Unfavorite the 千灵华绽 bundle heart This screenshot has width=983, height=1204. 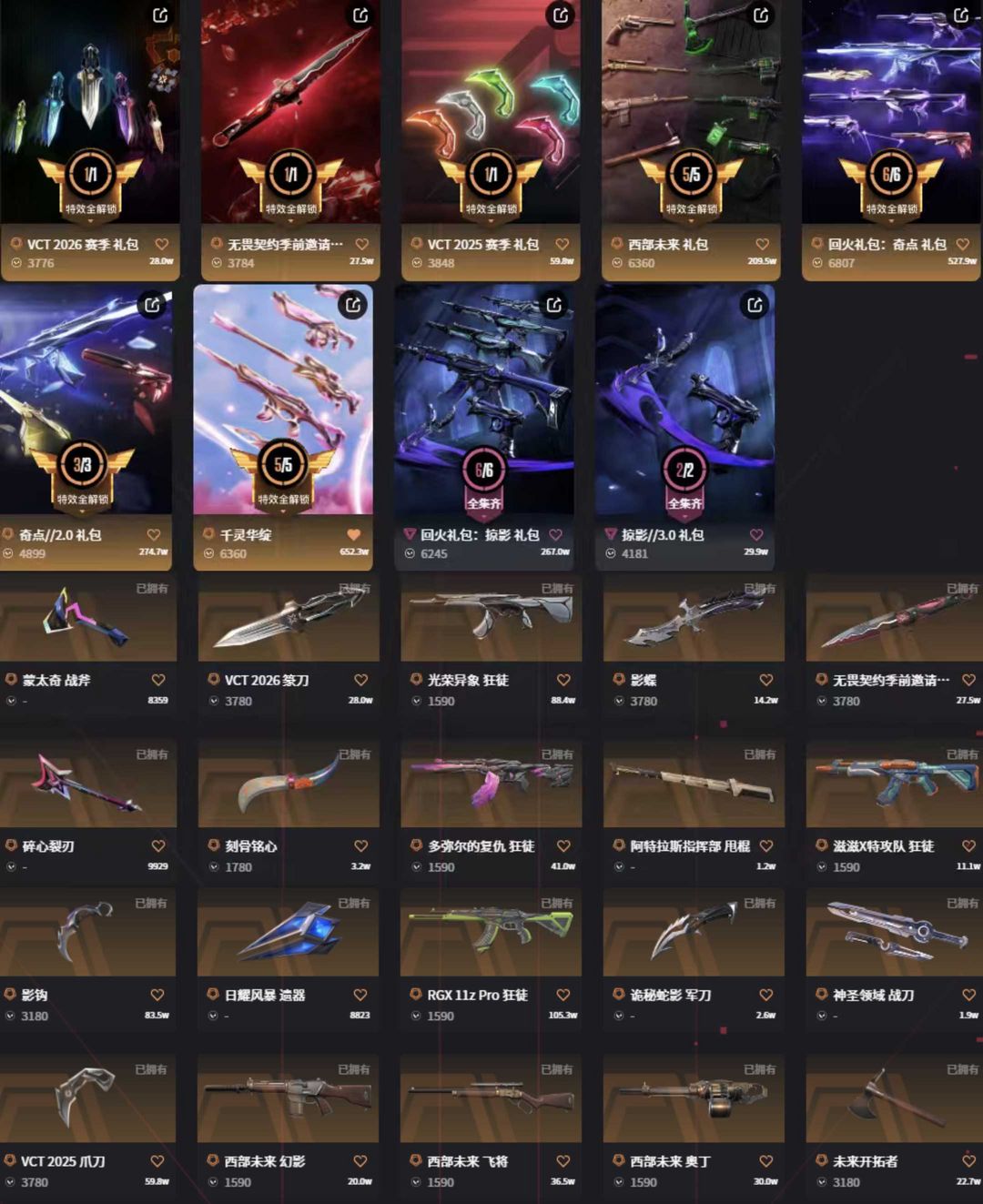[354, 534]
